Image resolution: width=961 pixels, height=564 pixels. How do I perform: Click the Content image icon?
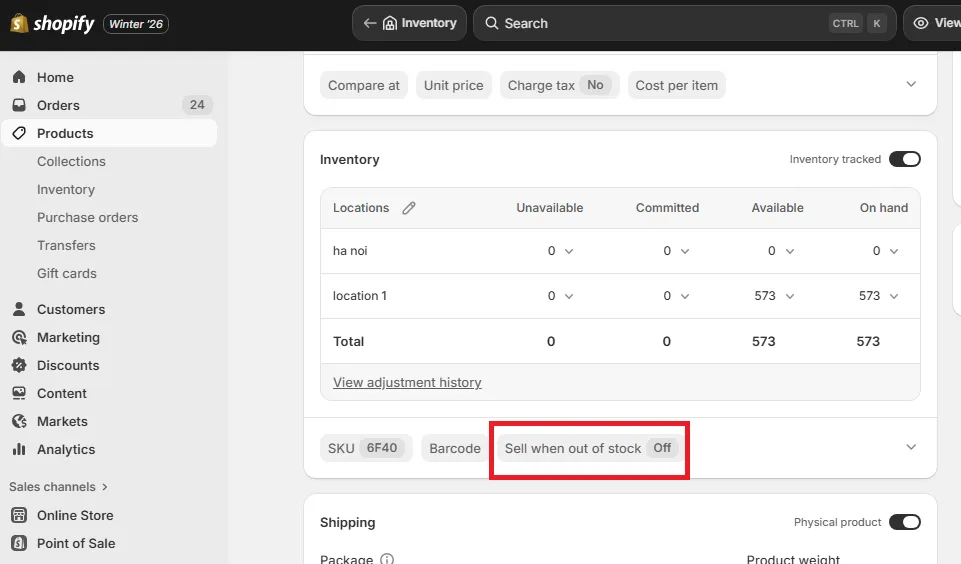tap(19, 393)
